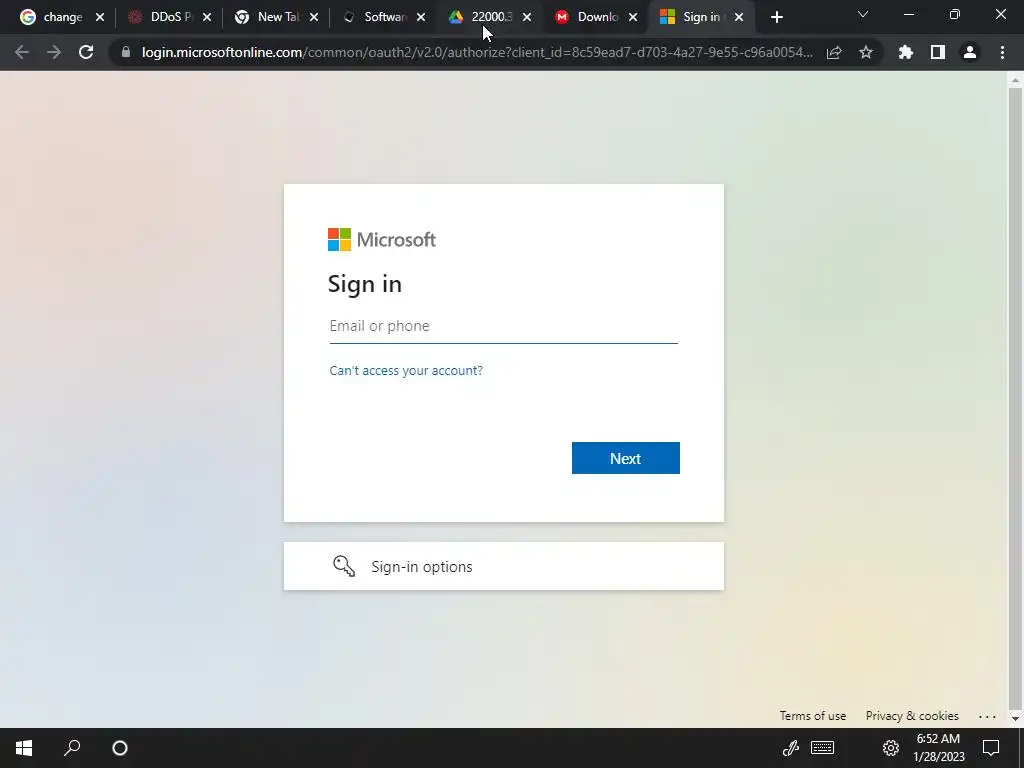Open the settings gear tray icon
1024x768 pixels.
(891, 748)
